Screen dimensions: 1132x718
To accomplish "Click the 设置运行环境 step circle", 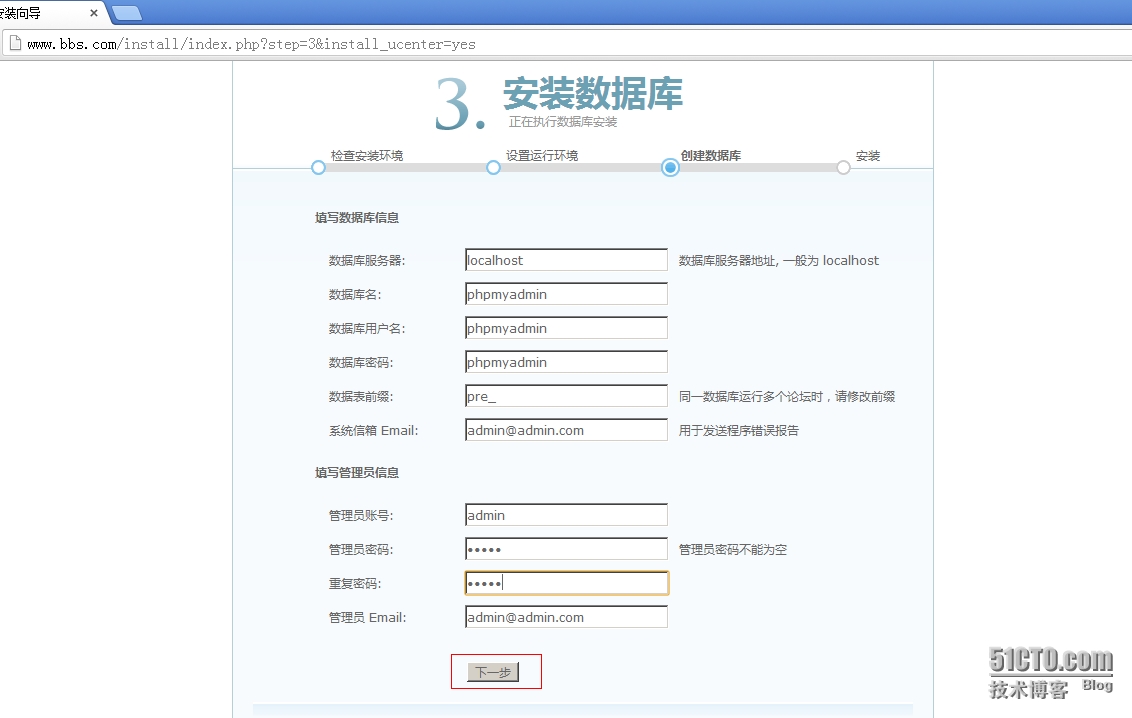I will coord(493,167).
